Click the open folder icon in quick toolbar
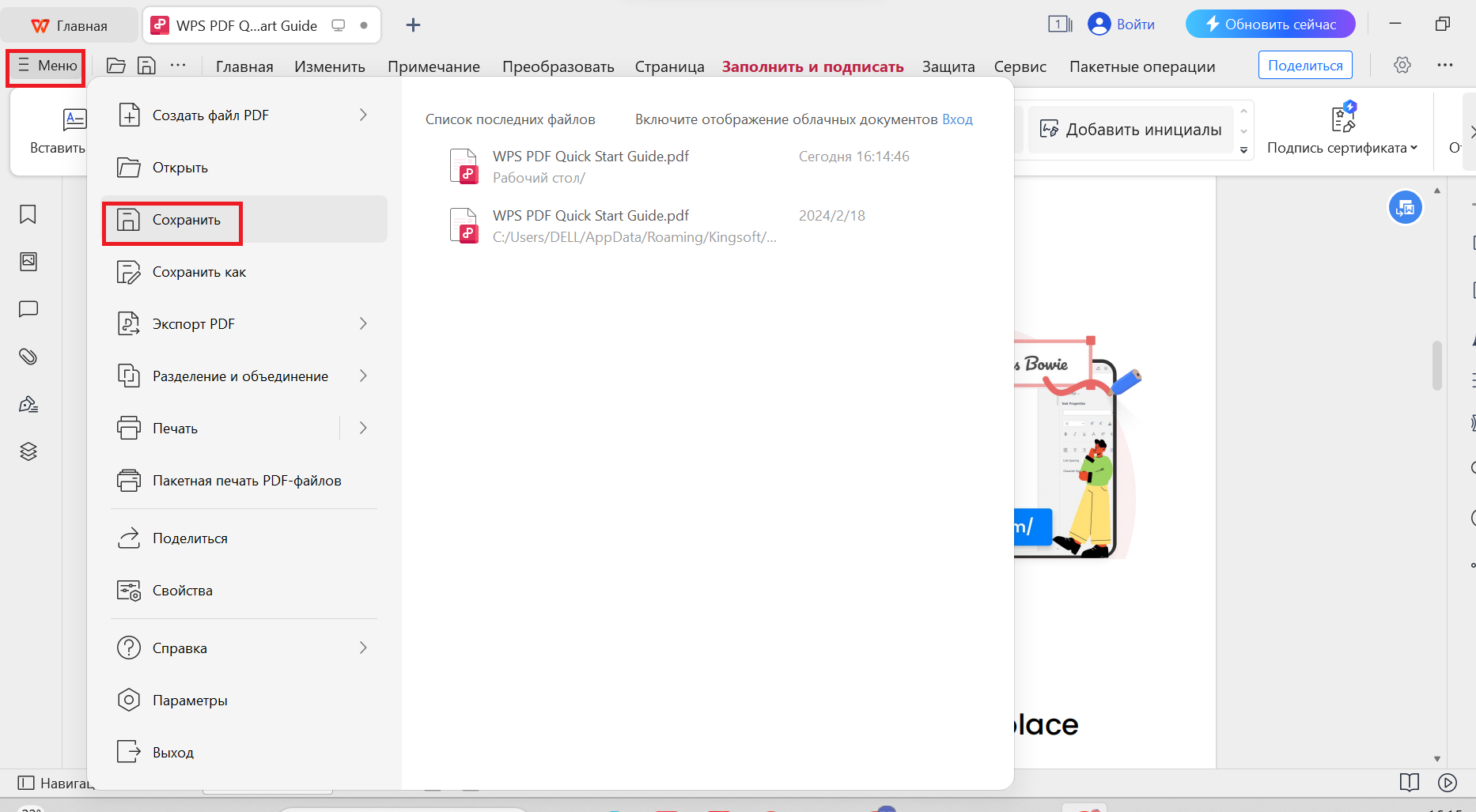The height and width of the screenshot is (812, 1476). coord(116,66)
